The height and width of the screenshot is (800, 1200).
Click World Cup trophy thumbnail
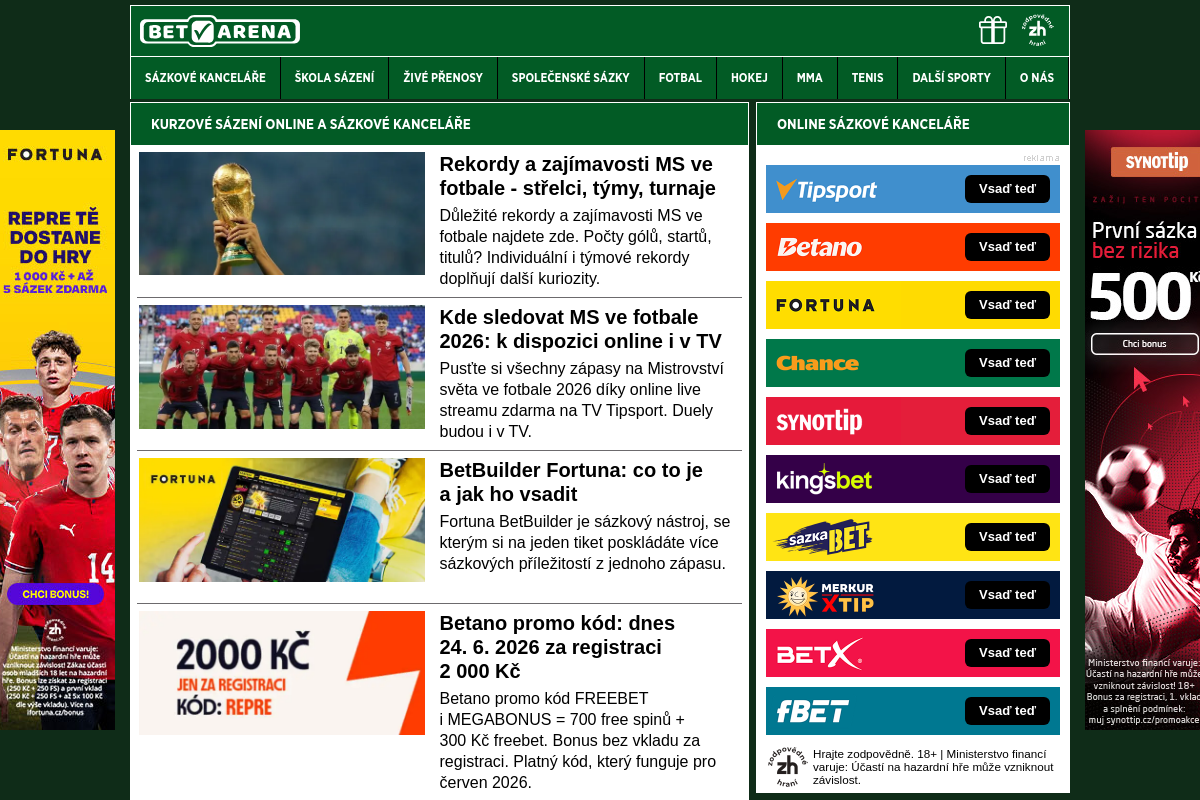click(x=282, y=214)
